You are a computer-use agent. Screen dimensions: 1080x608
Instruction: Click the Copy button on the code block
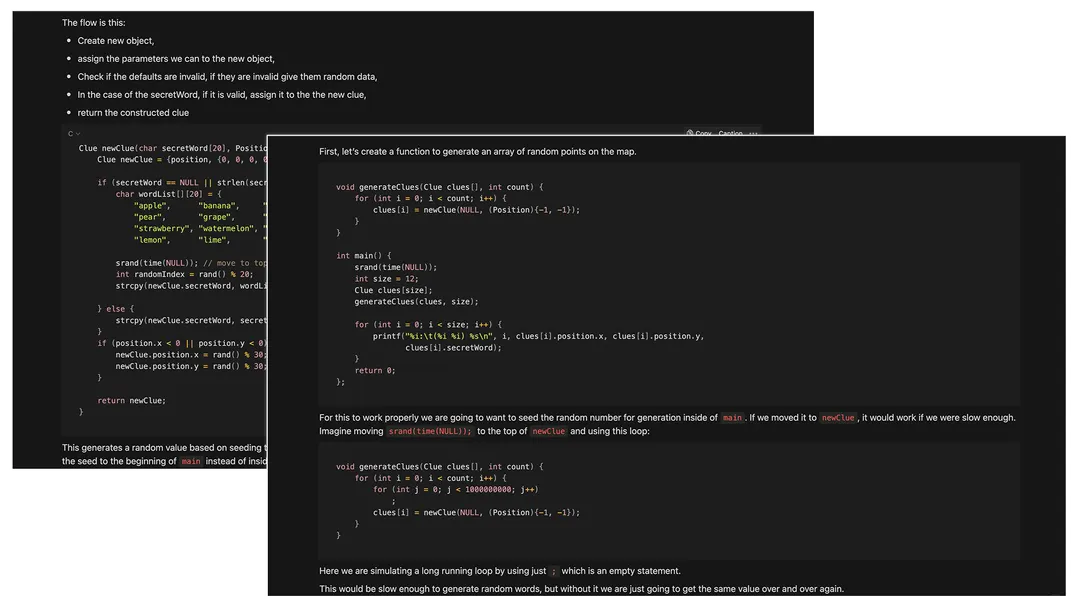(699, 134)
